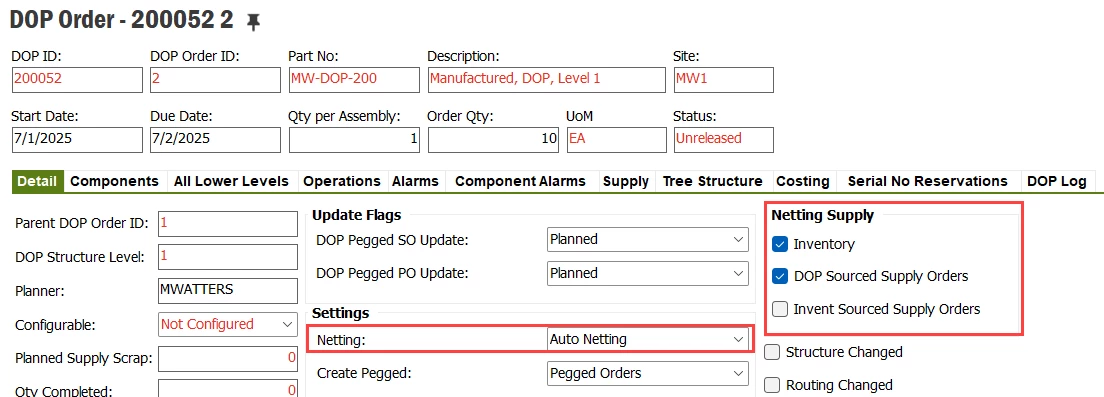This screenshot has height=397, width=1104.
Task: Open the Netting dropdown
Action: [x=648, y=339]
